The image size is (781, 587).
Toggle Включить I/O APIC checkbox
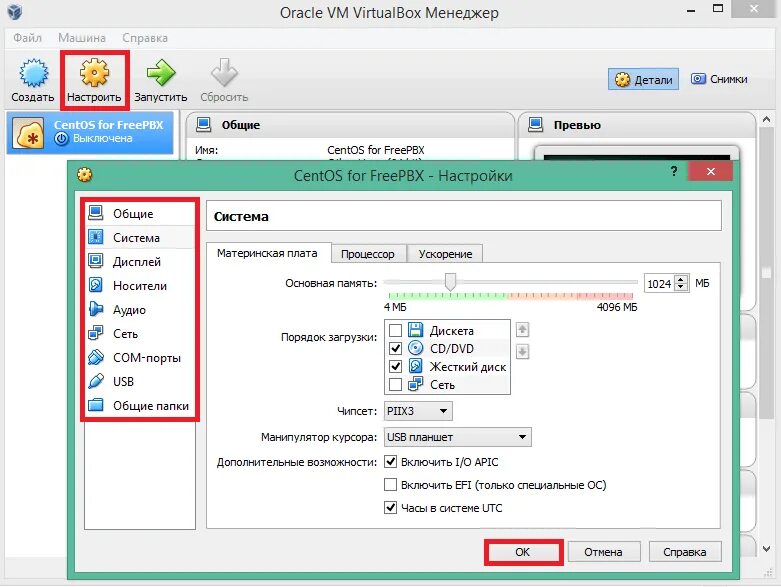(x=390, y=462)
